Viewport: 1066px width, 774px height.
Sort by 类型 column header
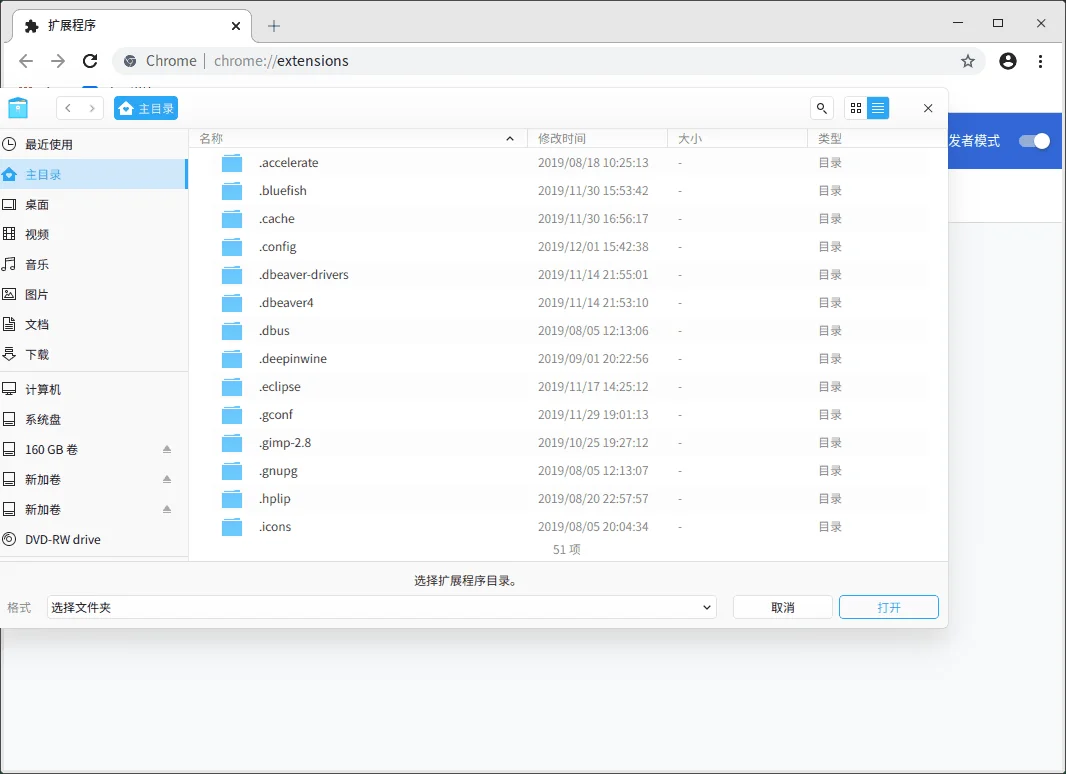pyautogui.click(x=877, y=138)
